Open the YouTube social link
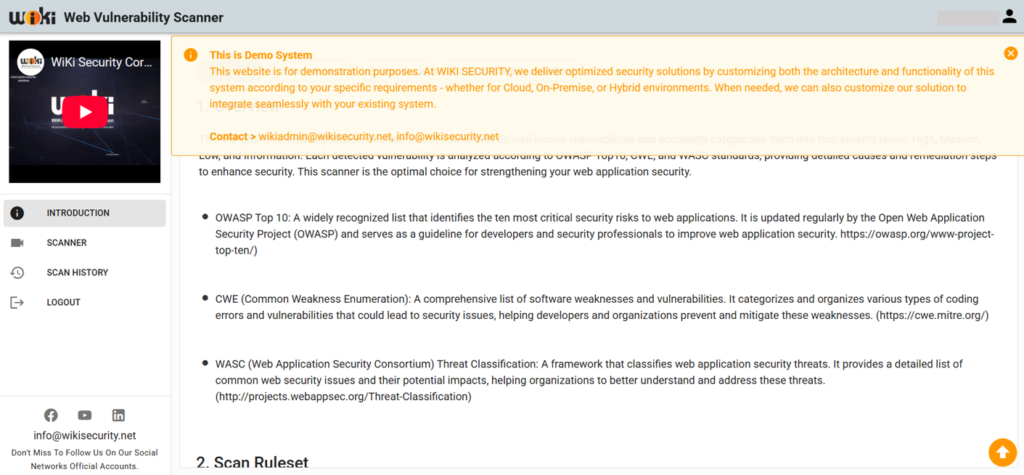This screenshot has width=1024, height=475. coord(85,415)
